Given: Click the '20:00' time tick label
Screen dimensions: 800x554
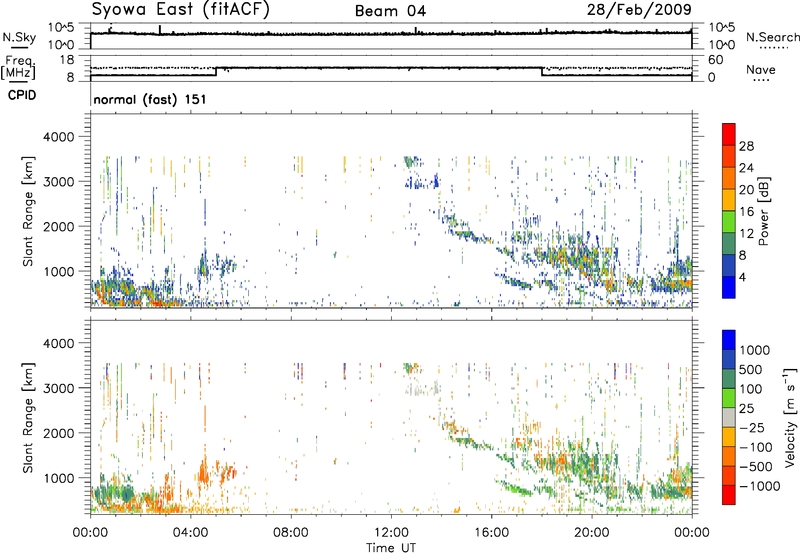Looking at the screenshot, I should (591, 533).
